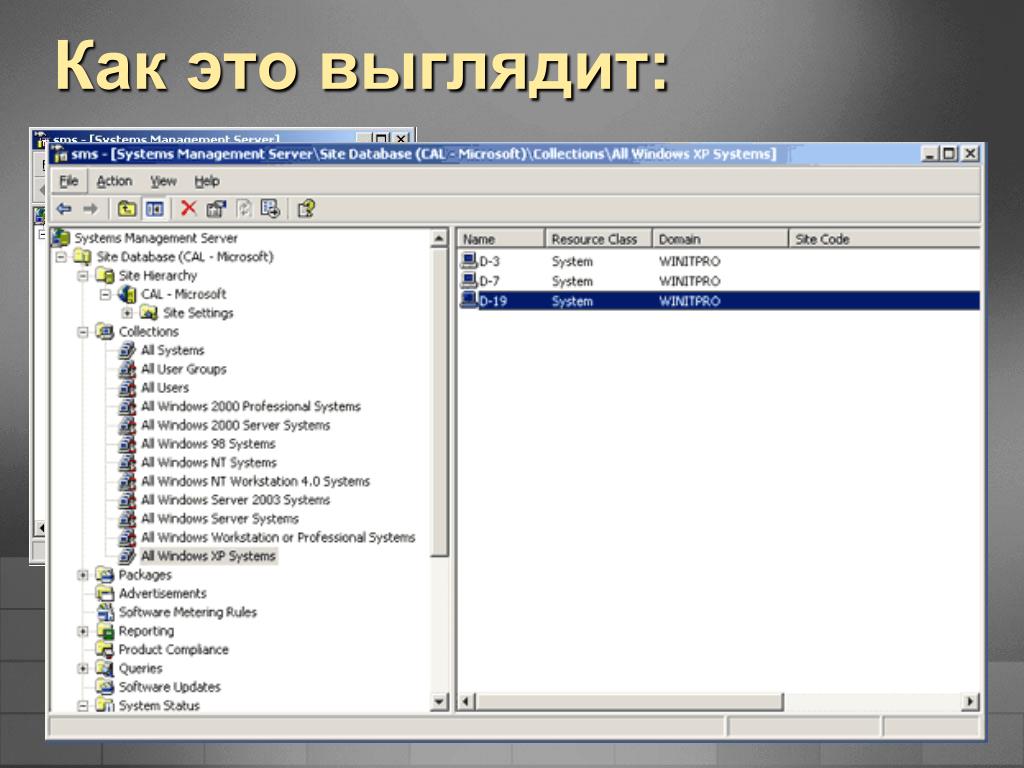1024x768 pixels.
Task: Collapse the Collections node
Action: coord(83,332)
